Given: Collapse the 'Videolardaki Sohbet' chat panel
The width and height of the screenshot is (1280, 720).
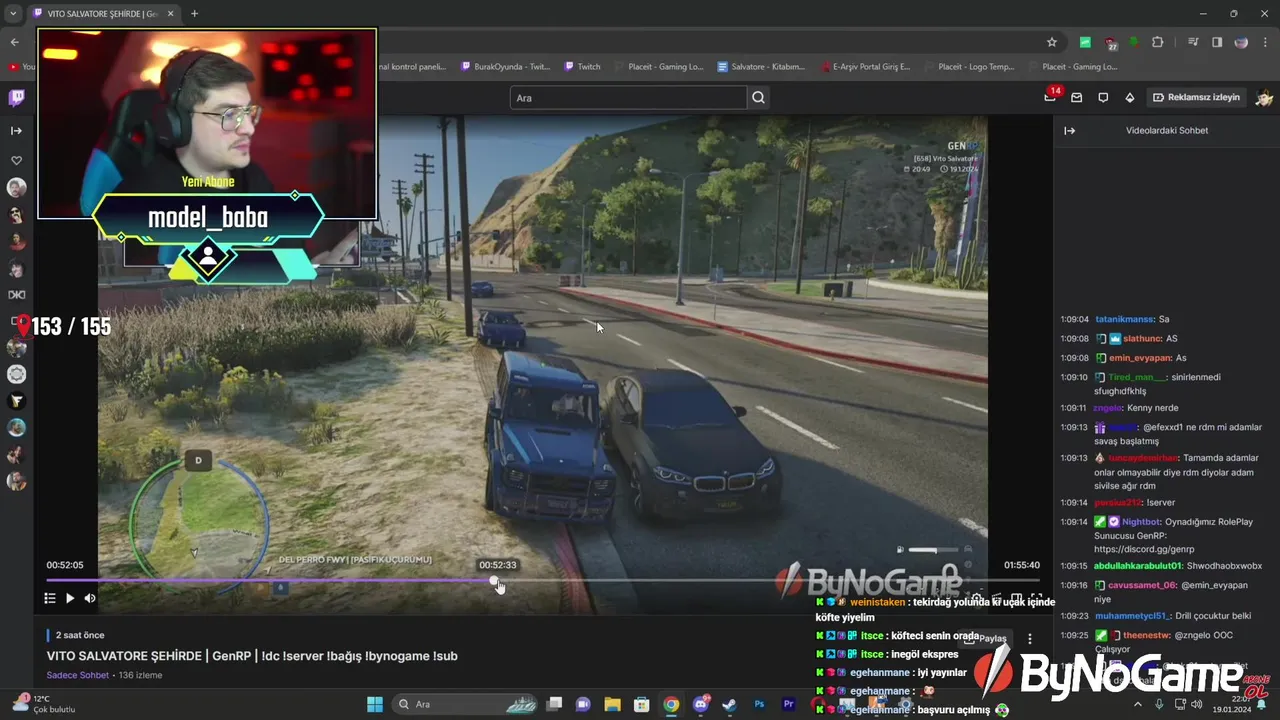Looking at the screenshot, I should (1069, 130).
